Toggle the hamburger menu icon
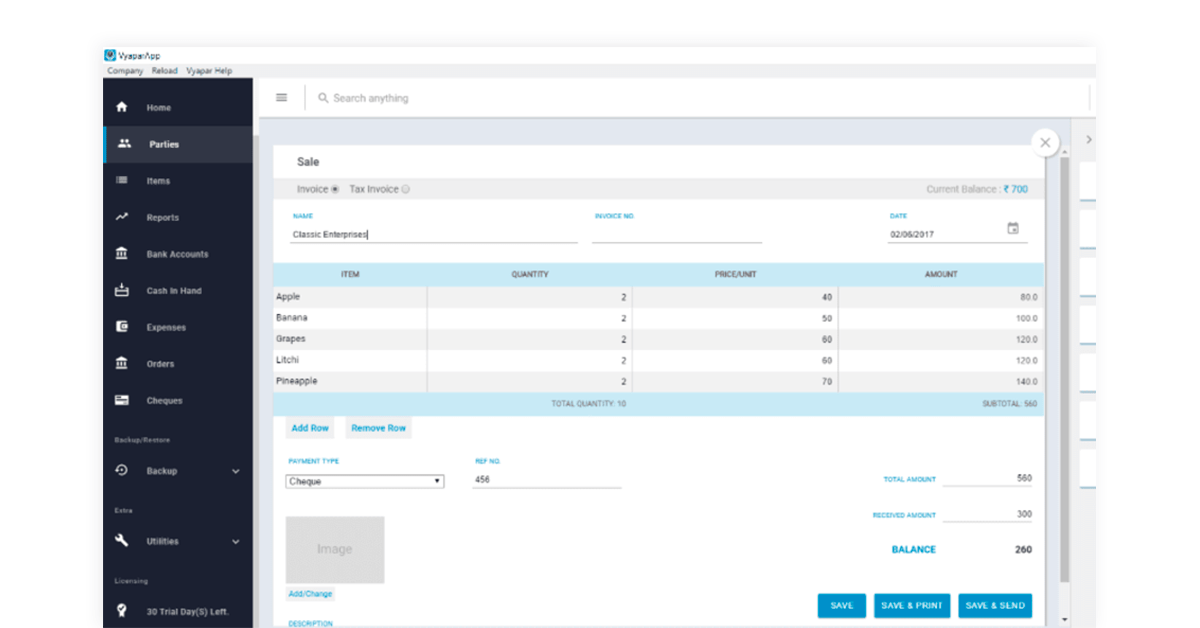This screenshot has width=1200, height=628. (282, 98)
